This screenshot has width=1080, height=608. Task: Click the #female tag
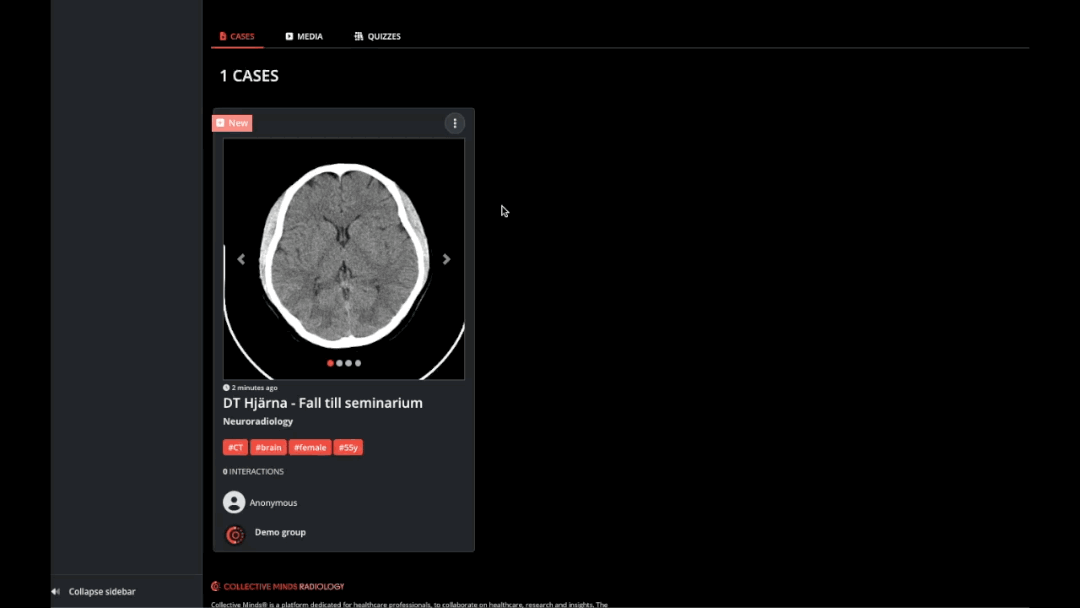pyautogui.click(x=309, y=447)
